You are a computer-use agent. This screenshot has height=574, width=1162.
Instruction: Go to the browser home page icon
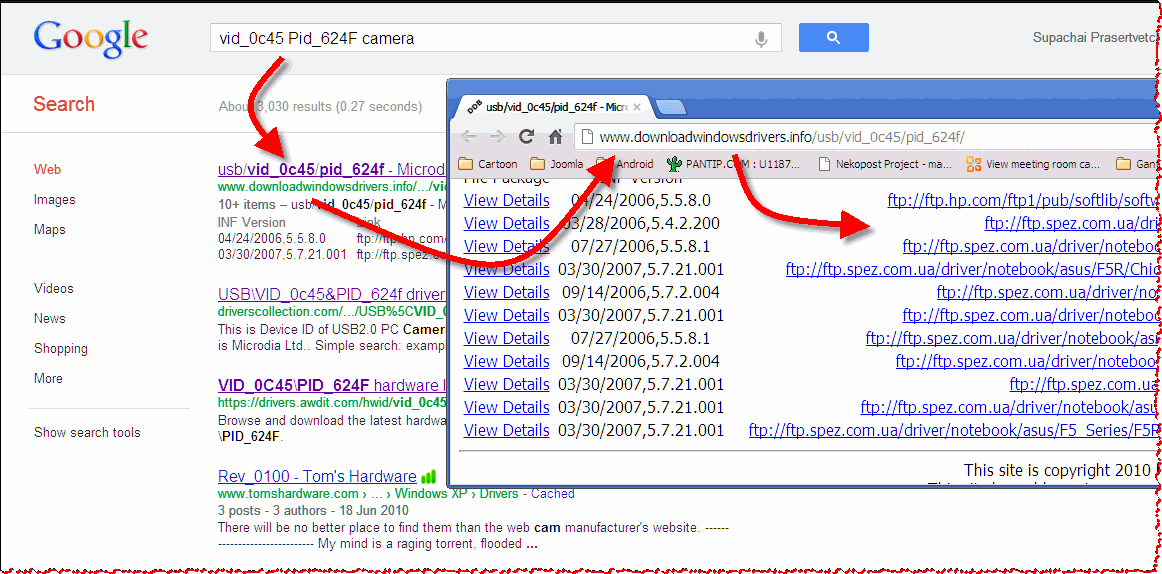tap(556, 137)
